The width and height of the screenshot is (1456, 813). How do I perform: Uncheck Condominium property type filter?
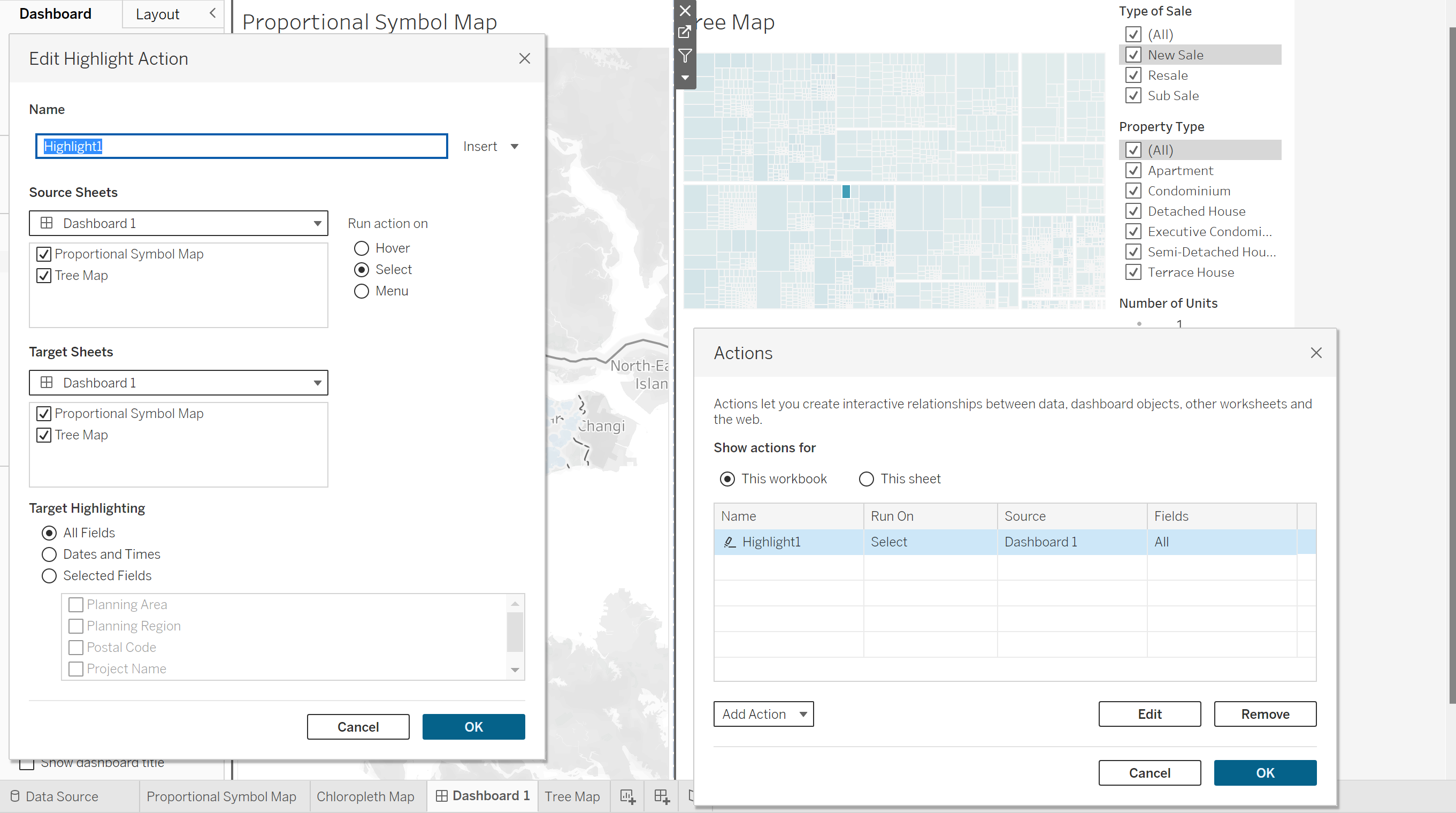point(1133,191)
